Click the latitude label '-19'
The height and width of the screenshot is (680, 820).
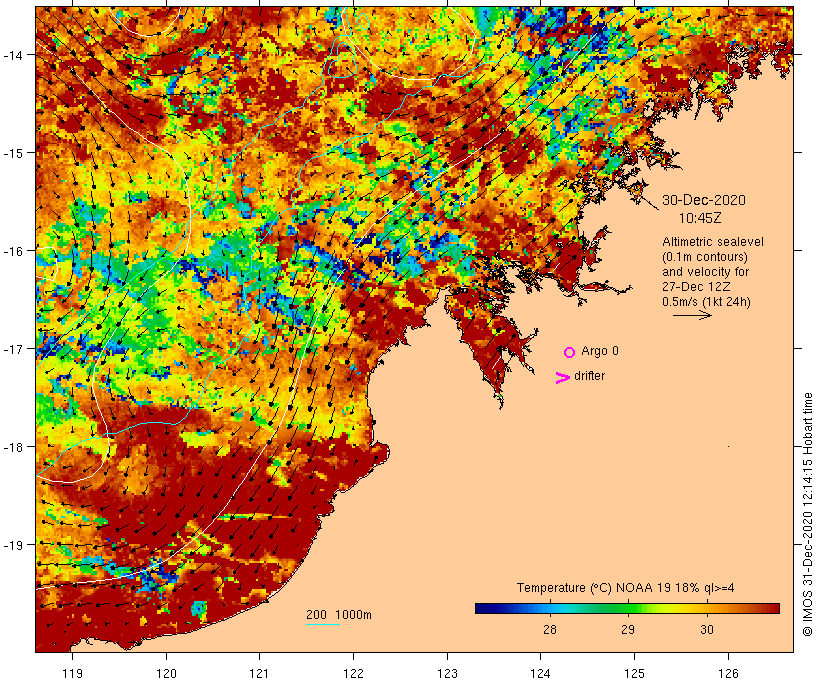point(12,545)
